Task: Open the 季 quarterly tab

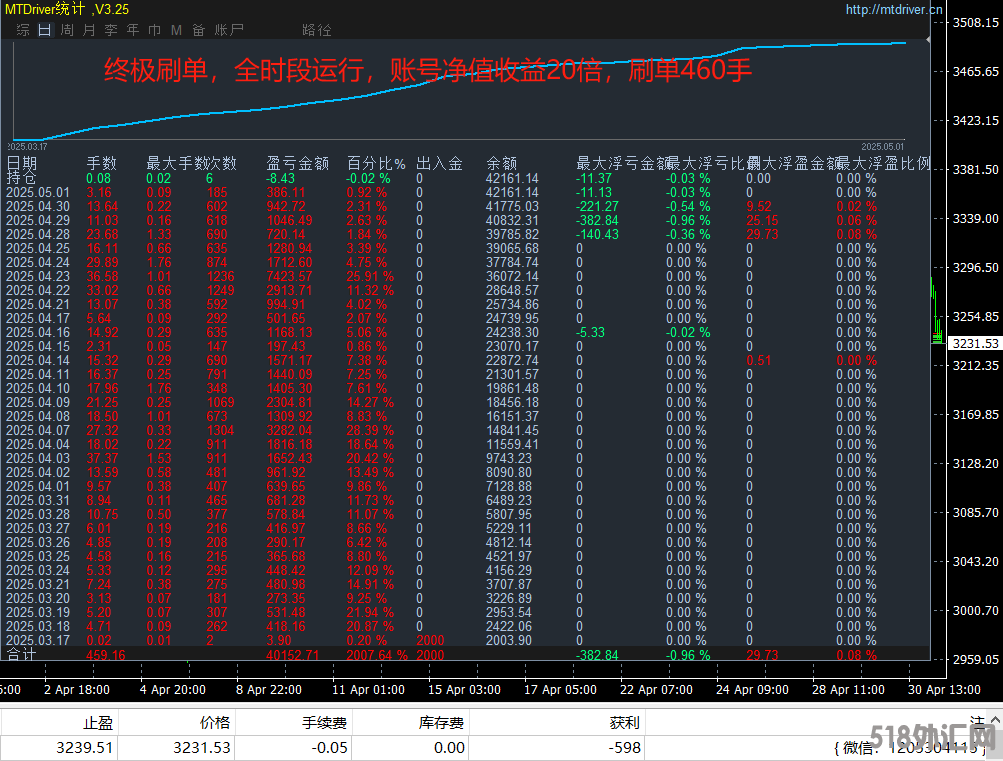Action: [x=111, y=30]
